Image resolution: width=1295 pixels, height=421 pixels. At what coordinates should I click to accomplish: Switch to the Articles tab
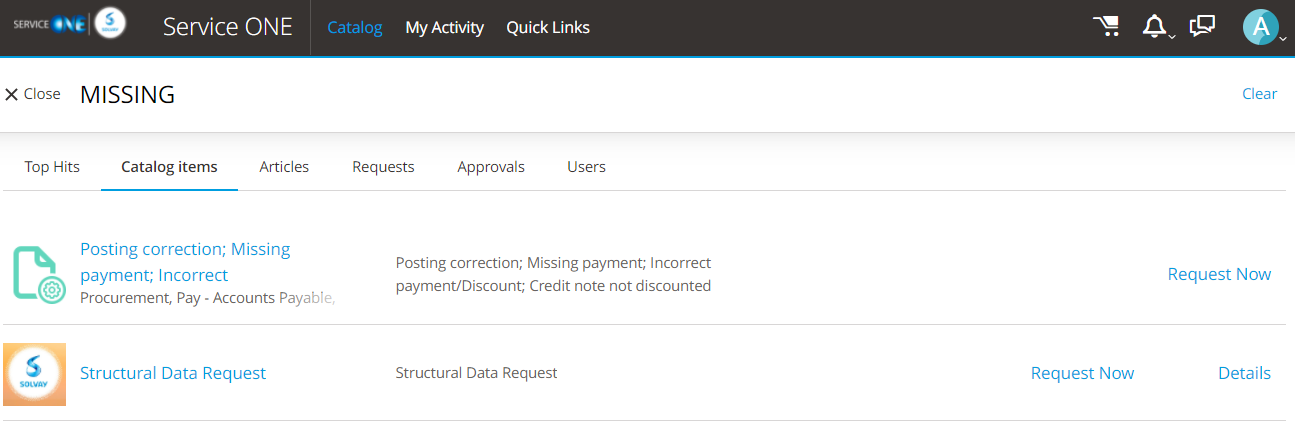coord(284,167)
